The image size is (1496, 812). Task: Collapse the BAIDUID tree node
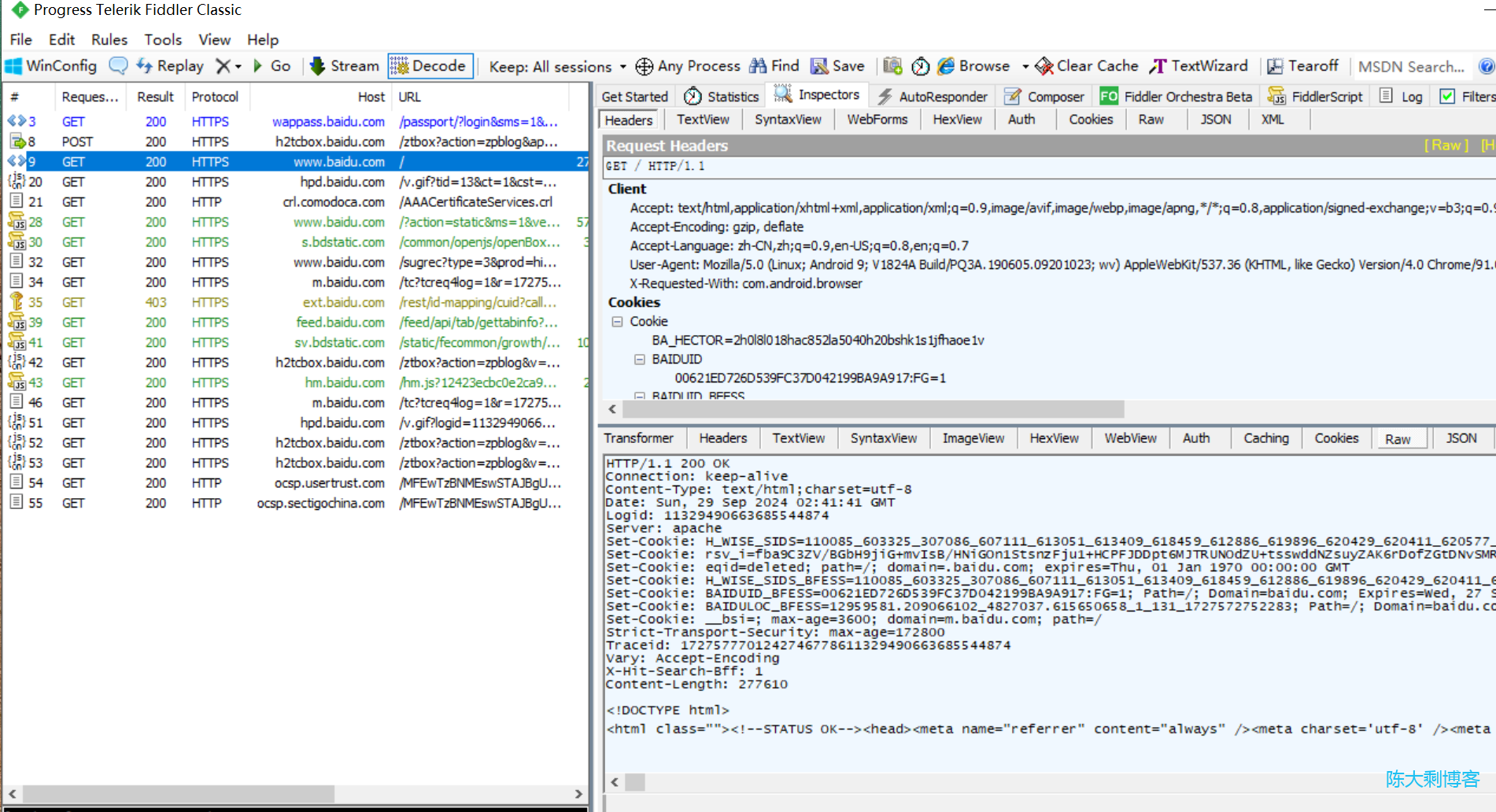[x=640, y=360]
